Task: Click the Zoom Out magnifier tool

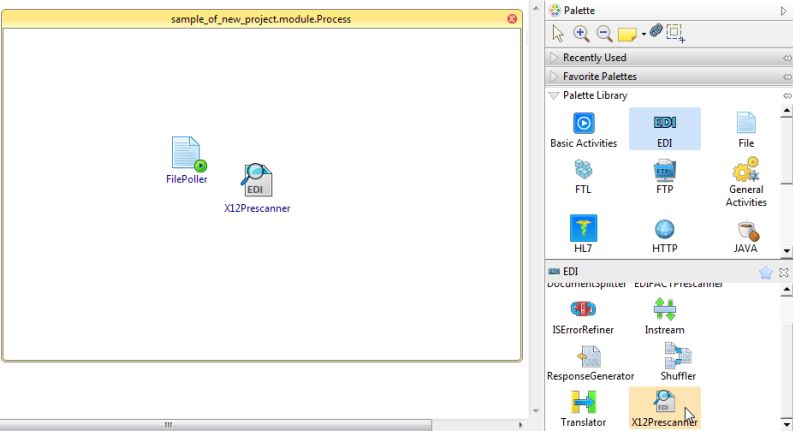Action: pos(604,33)
